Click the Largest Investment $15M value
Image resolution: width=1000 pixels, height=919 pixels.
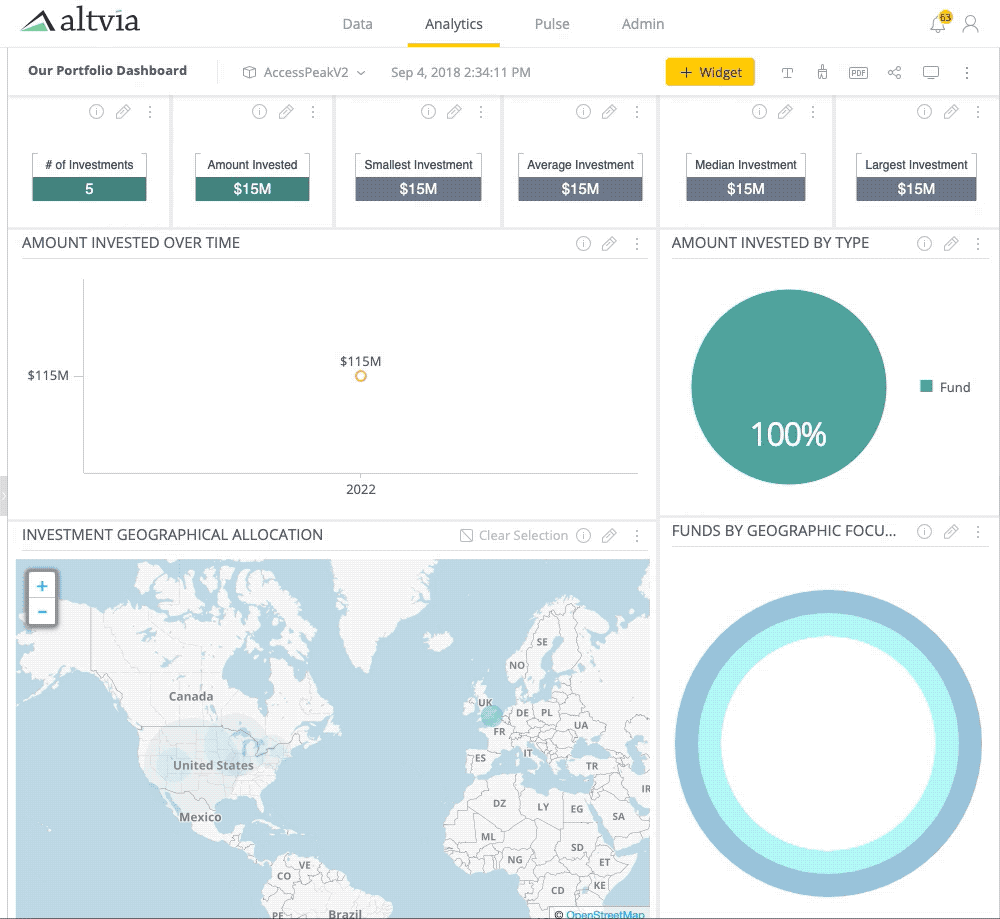916,189
